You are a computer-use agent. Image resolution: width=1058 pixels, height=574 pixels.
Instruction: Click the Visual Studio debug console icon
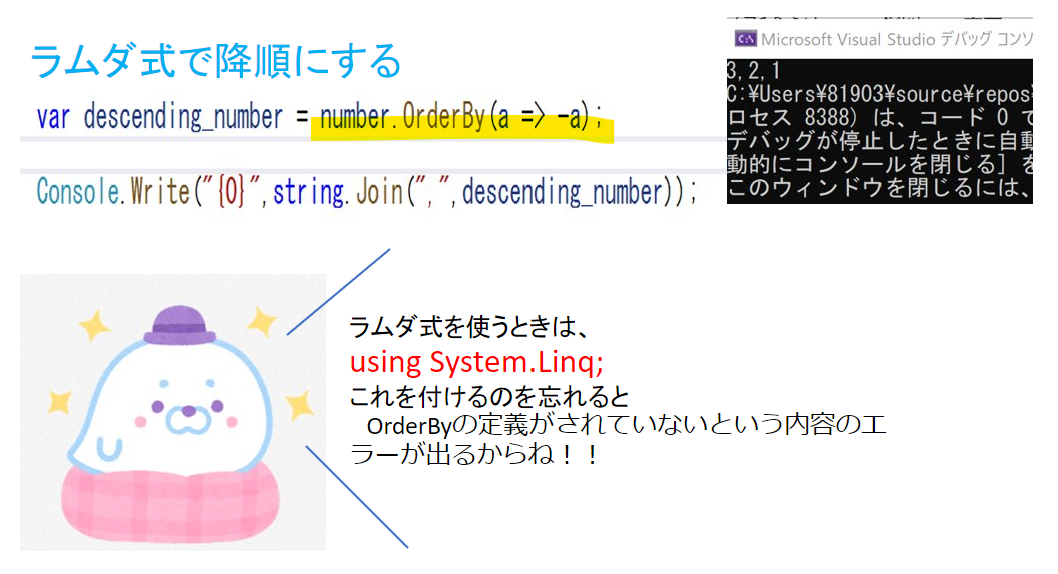click(x=746, y=39)
